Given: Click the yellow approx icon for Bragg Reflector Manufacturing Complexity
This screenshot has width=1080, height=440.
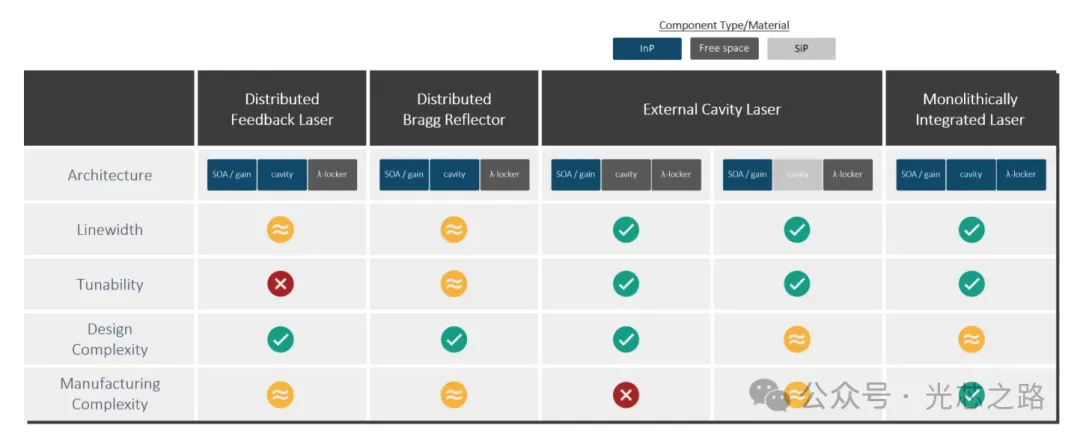Looking at the screenshot, I should (453, 395).
